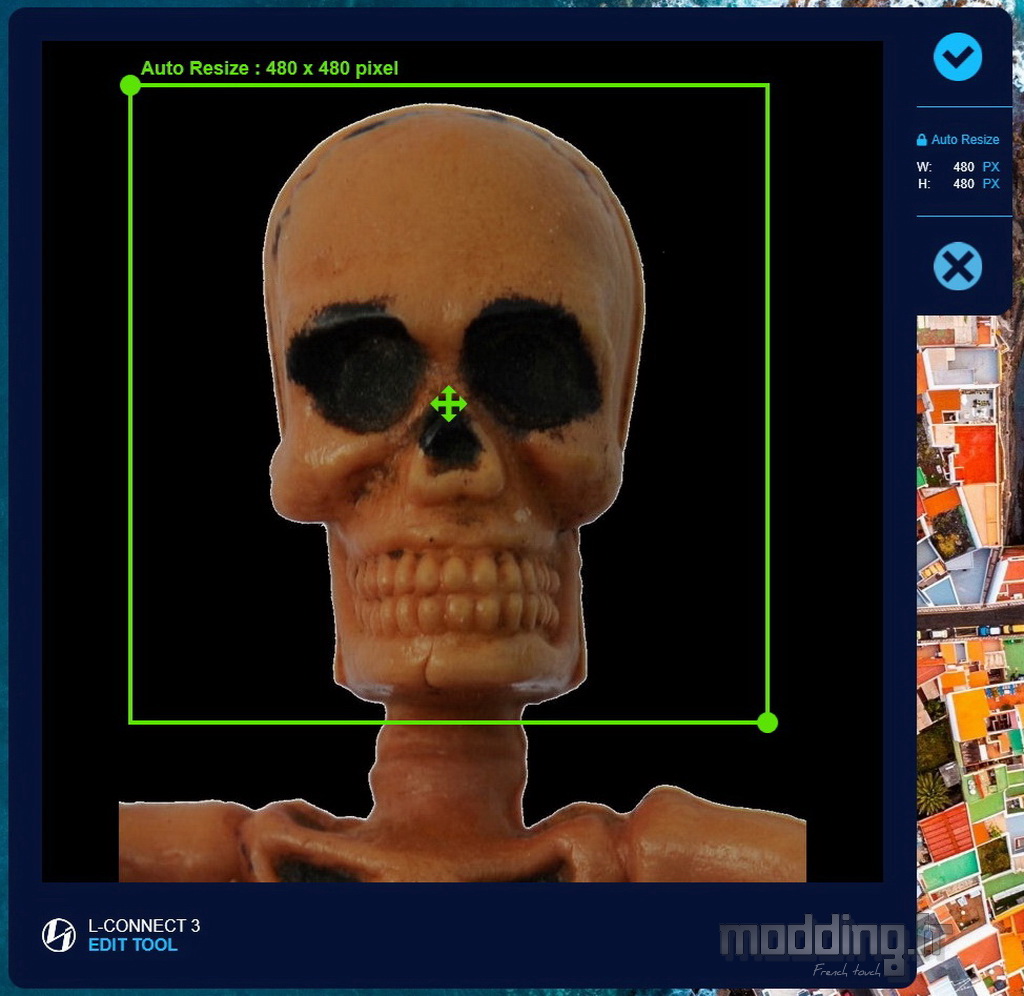Select the width value 480
This screenshot has width=1024, height=996.
[963, 167]
